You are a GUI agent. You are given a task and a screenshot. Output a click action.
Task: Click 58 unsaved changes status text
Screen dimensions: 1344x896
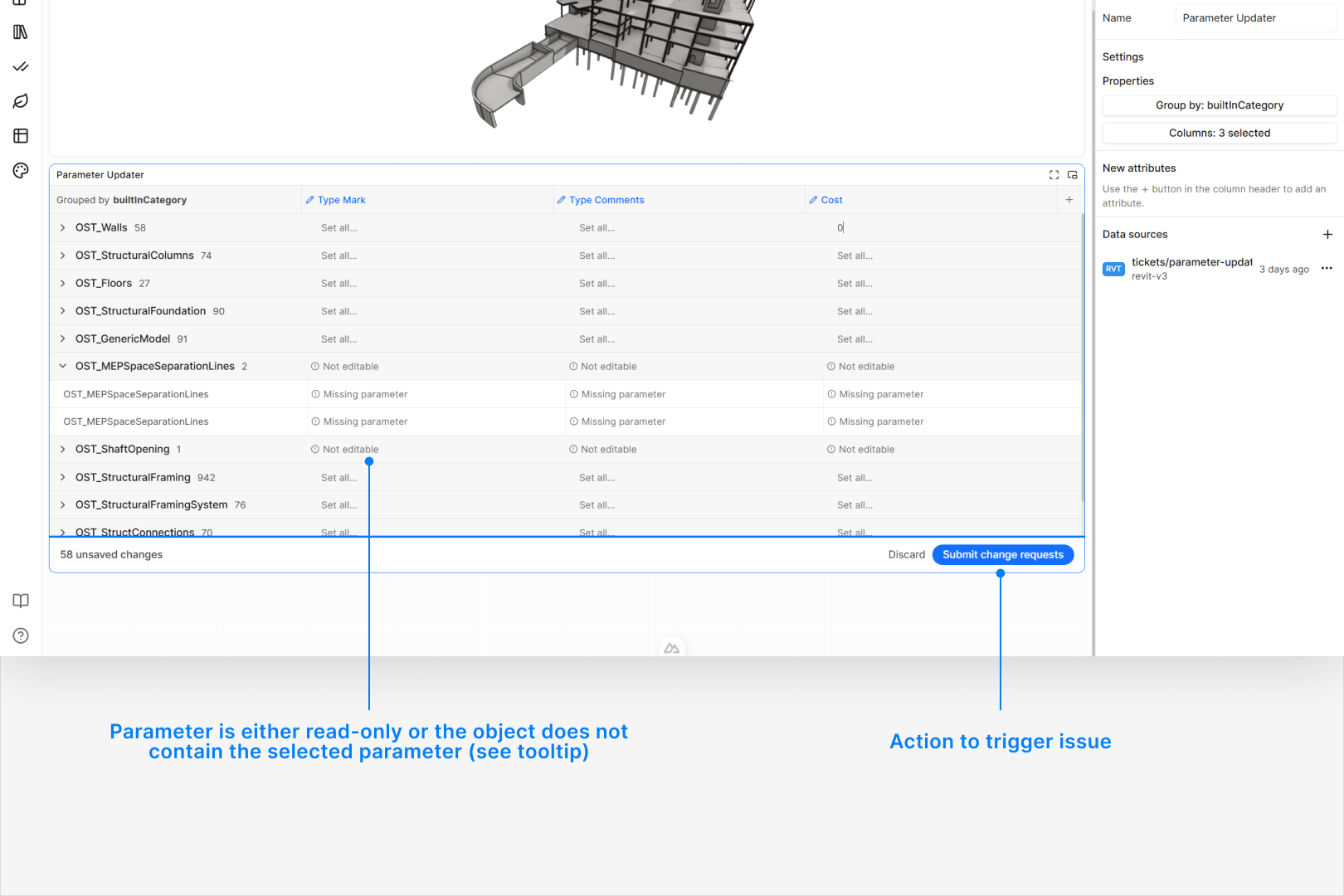111,555
